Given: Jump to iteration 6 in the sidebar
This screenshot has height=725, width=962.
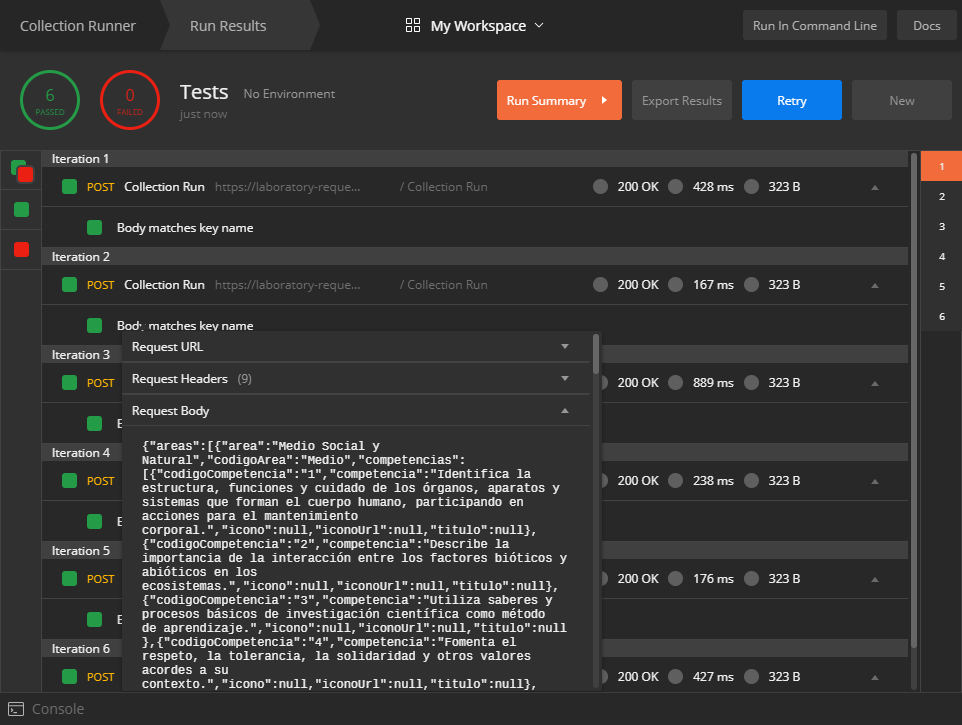Looking at the screenshot, I should tap(941, 316).
